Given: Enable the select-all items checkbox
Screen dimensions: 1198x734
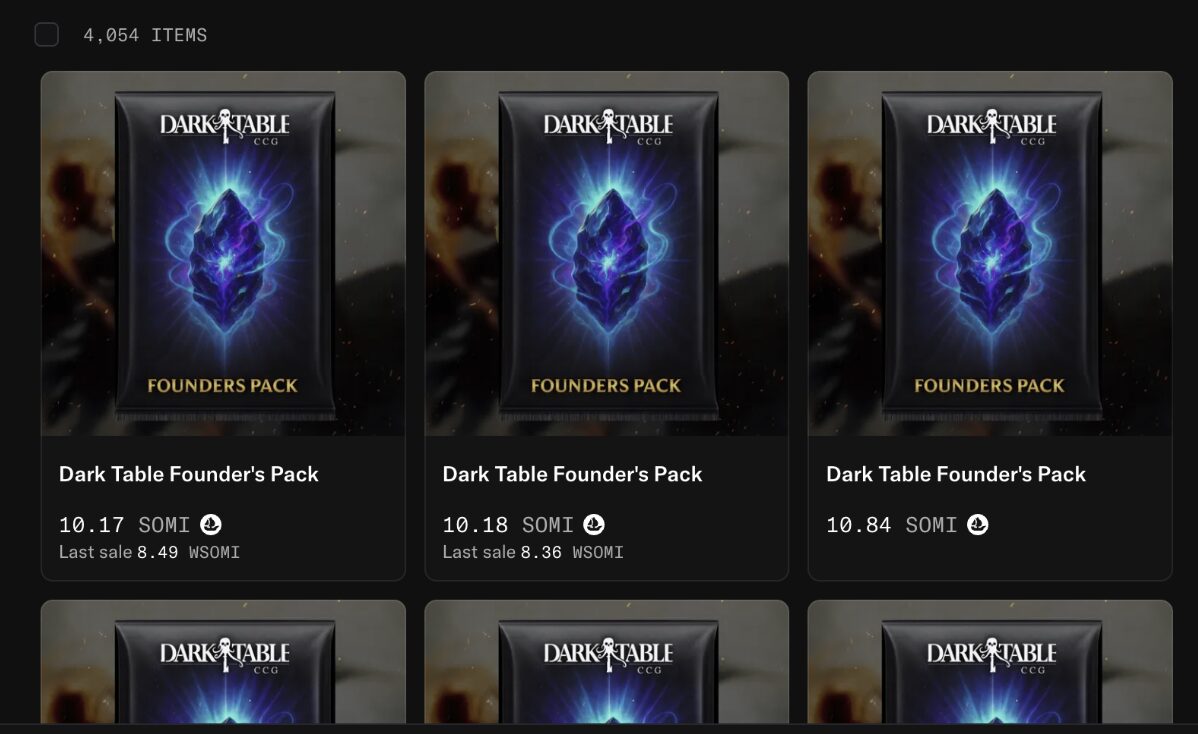Looking at the screenshot, I should click(46, 33).
